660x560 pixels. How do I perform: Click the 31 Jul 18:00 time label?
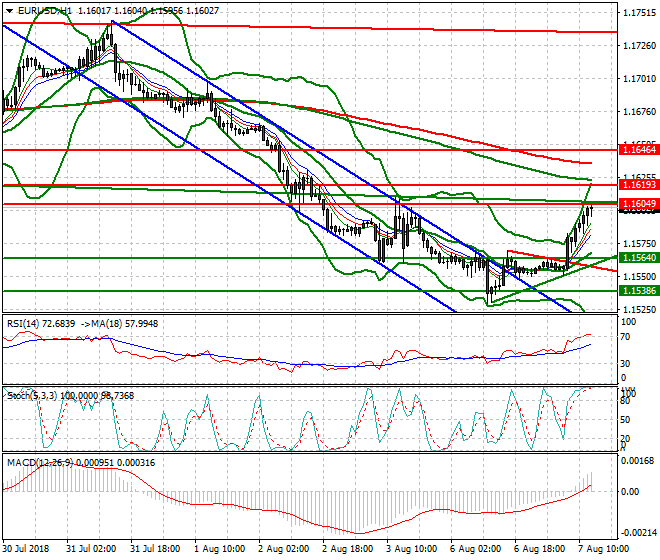155,549
